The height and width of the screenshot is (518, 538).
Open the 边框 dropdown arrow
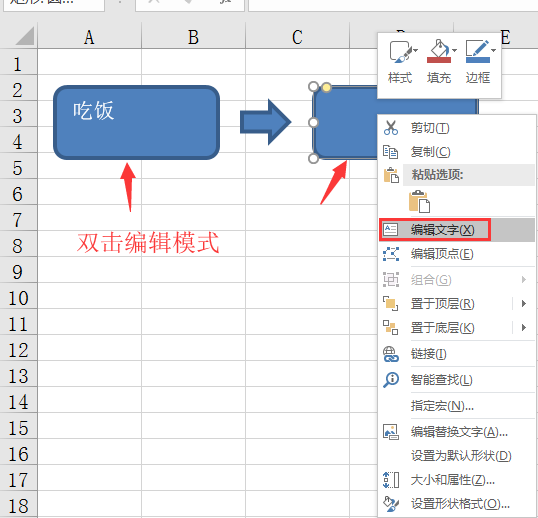[x=493, y=50]
